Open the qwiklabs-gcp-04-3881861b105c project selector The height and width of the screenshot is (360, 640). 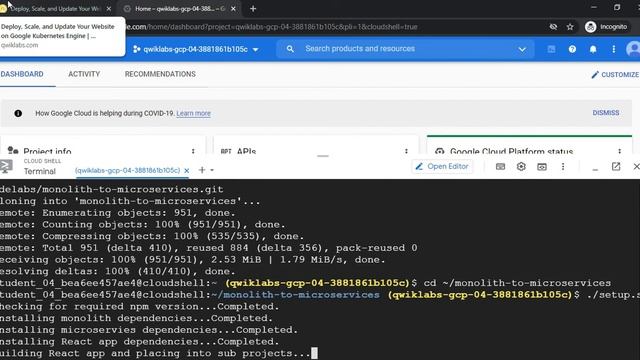[x=196, y=49]
